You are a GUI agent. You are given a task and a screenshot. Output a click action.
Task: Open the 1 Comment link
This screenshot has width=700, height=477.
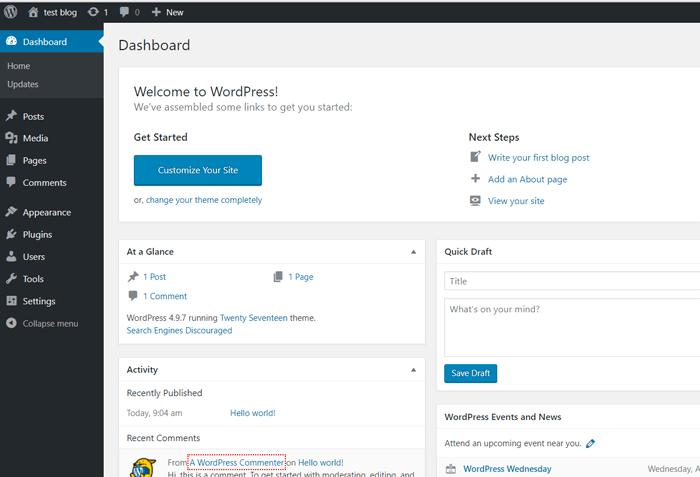point(165,296)
